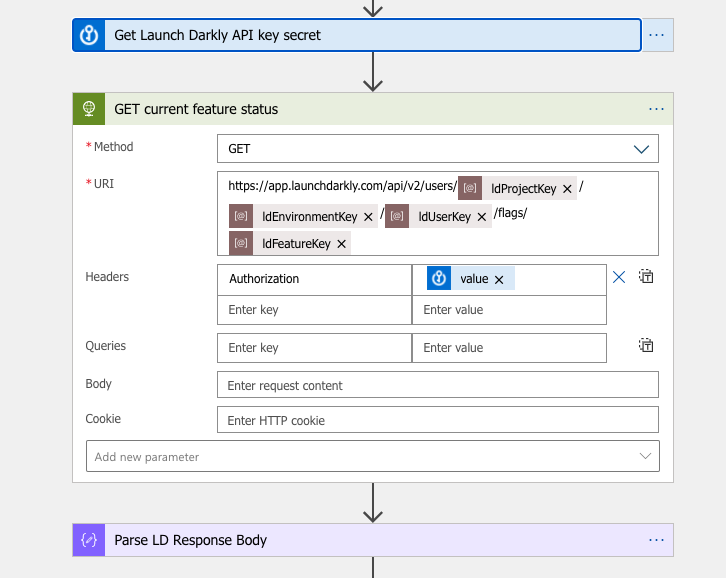Select the ldProjectKey token label

coord(523,189)
